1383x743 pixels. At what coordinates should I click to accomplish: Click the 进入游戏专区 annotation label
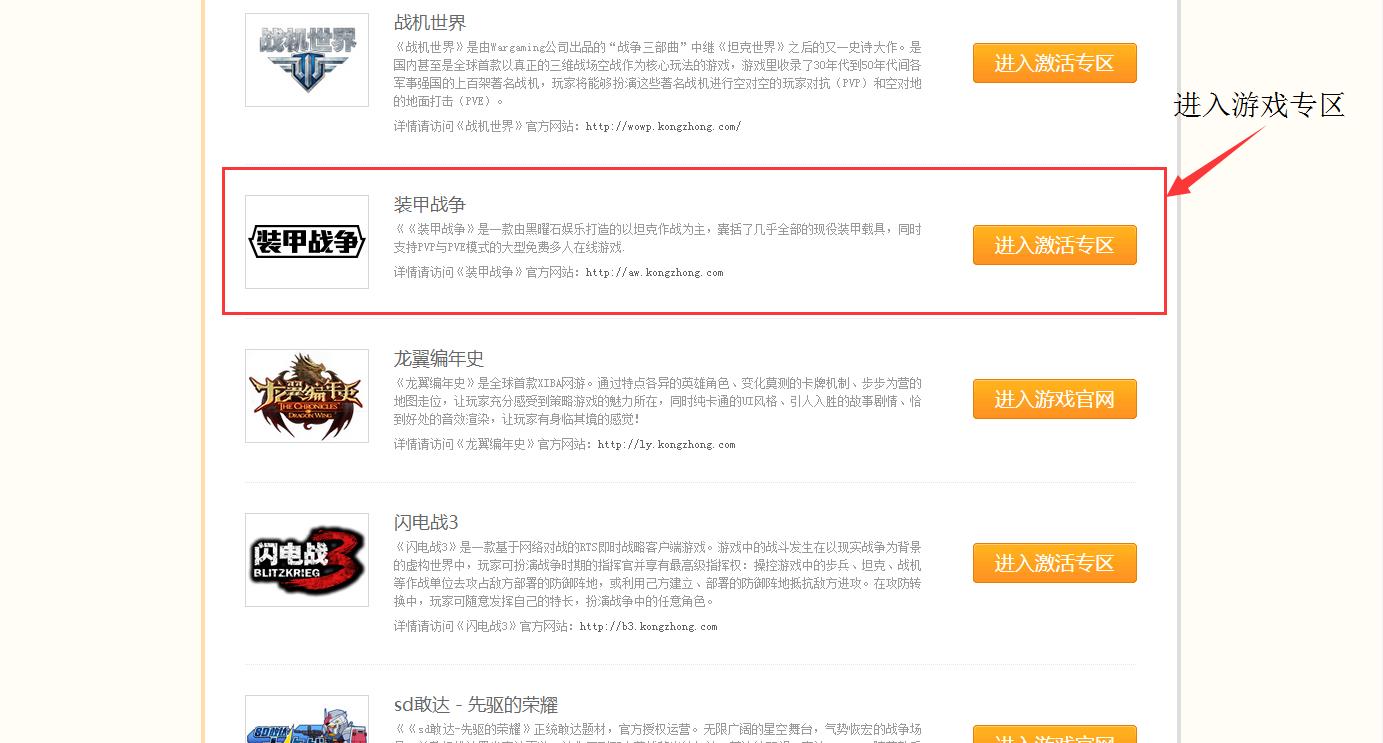pos(1259,105)
